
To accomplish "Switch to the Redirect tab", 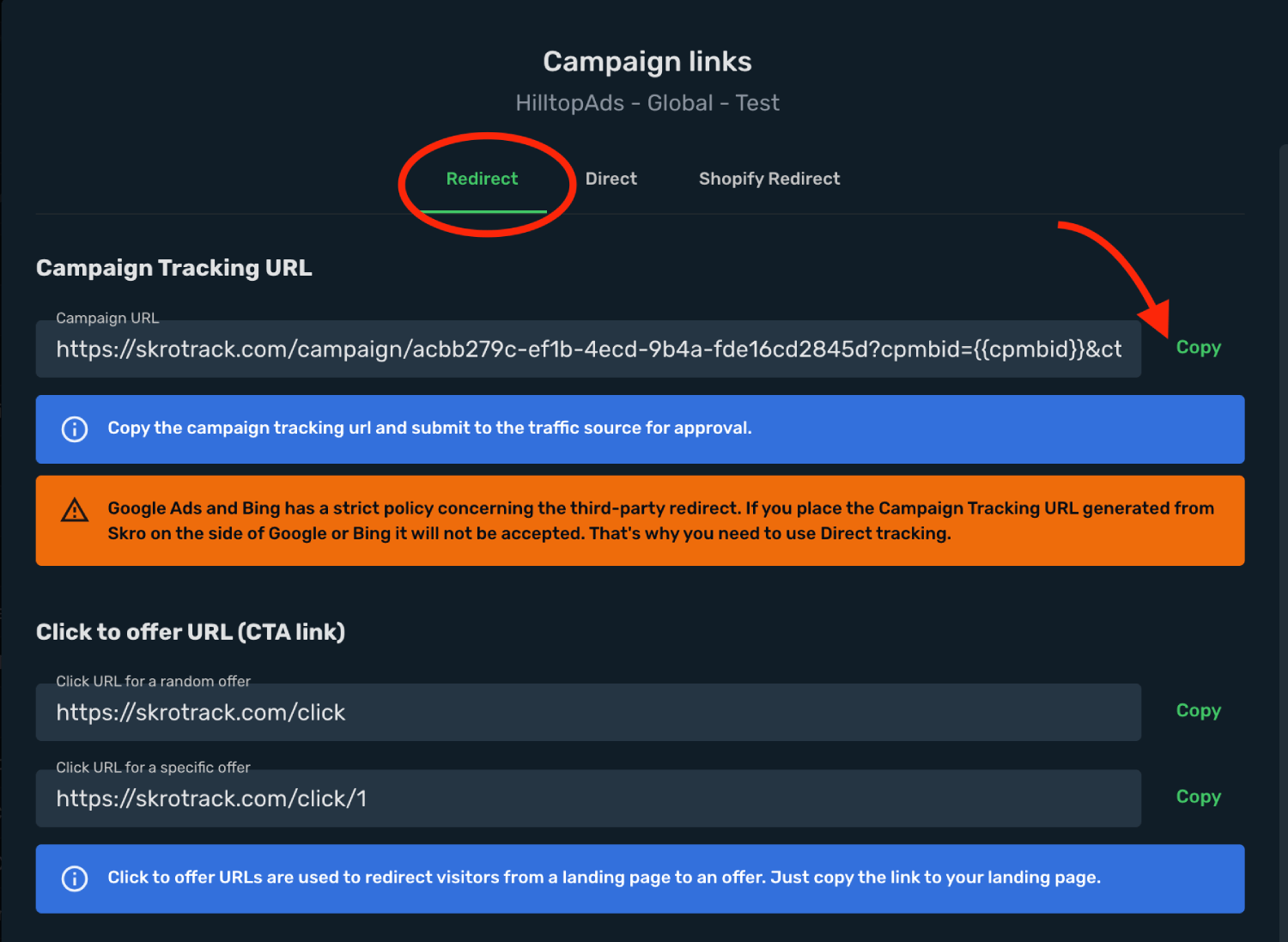I will coord(482,179).
